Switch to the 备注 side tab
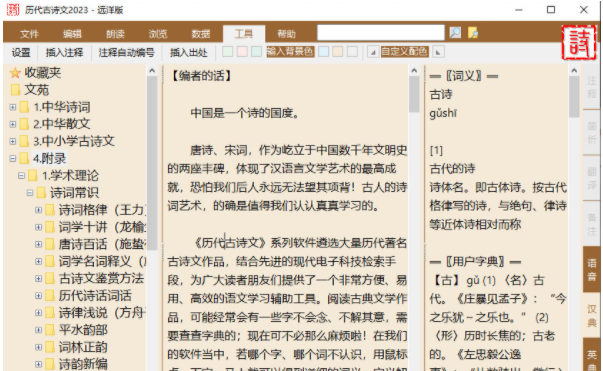The height and width of the screenshot is (371, 603). pos(592,223)
